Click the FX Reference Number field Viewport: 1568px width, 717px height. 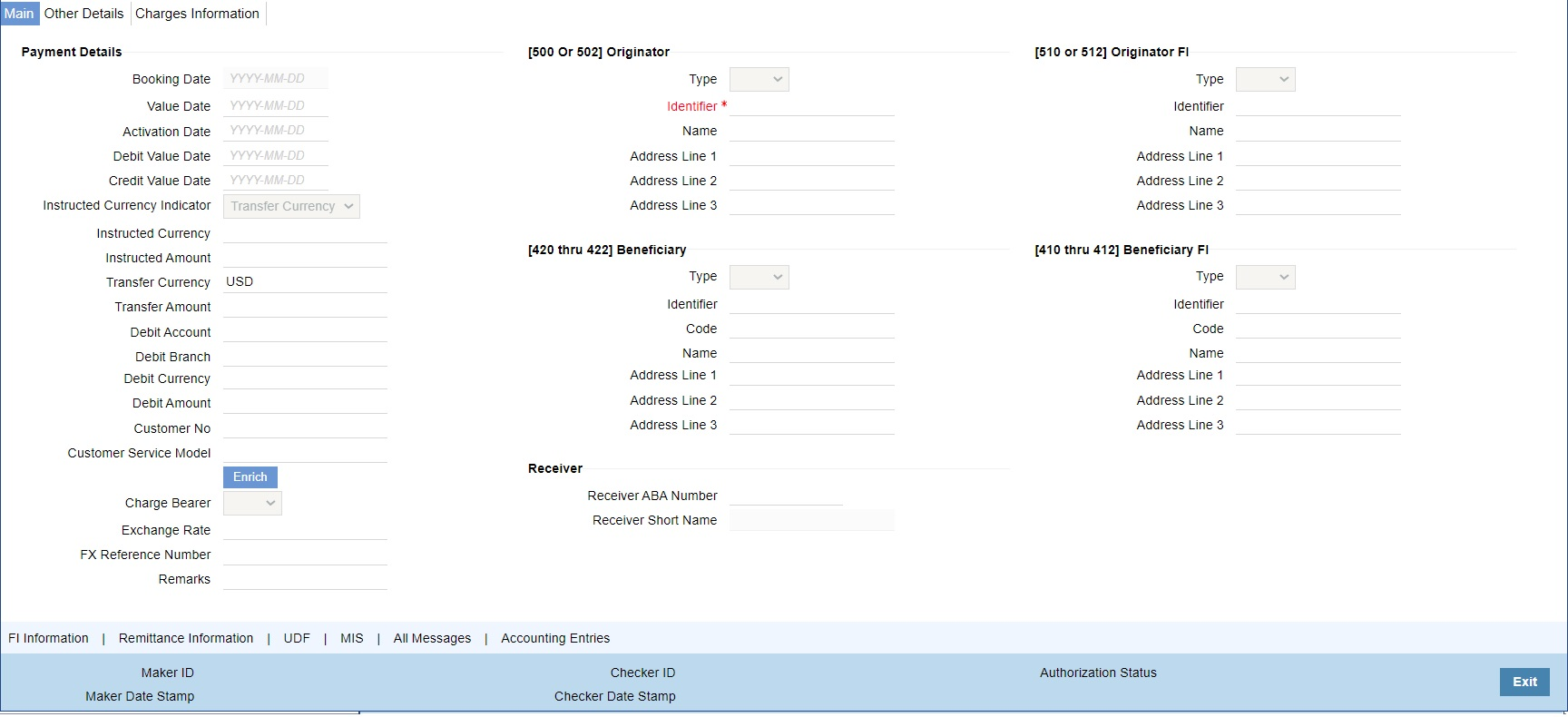point(305,555)
